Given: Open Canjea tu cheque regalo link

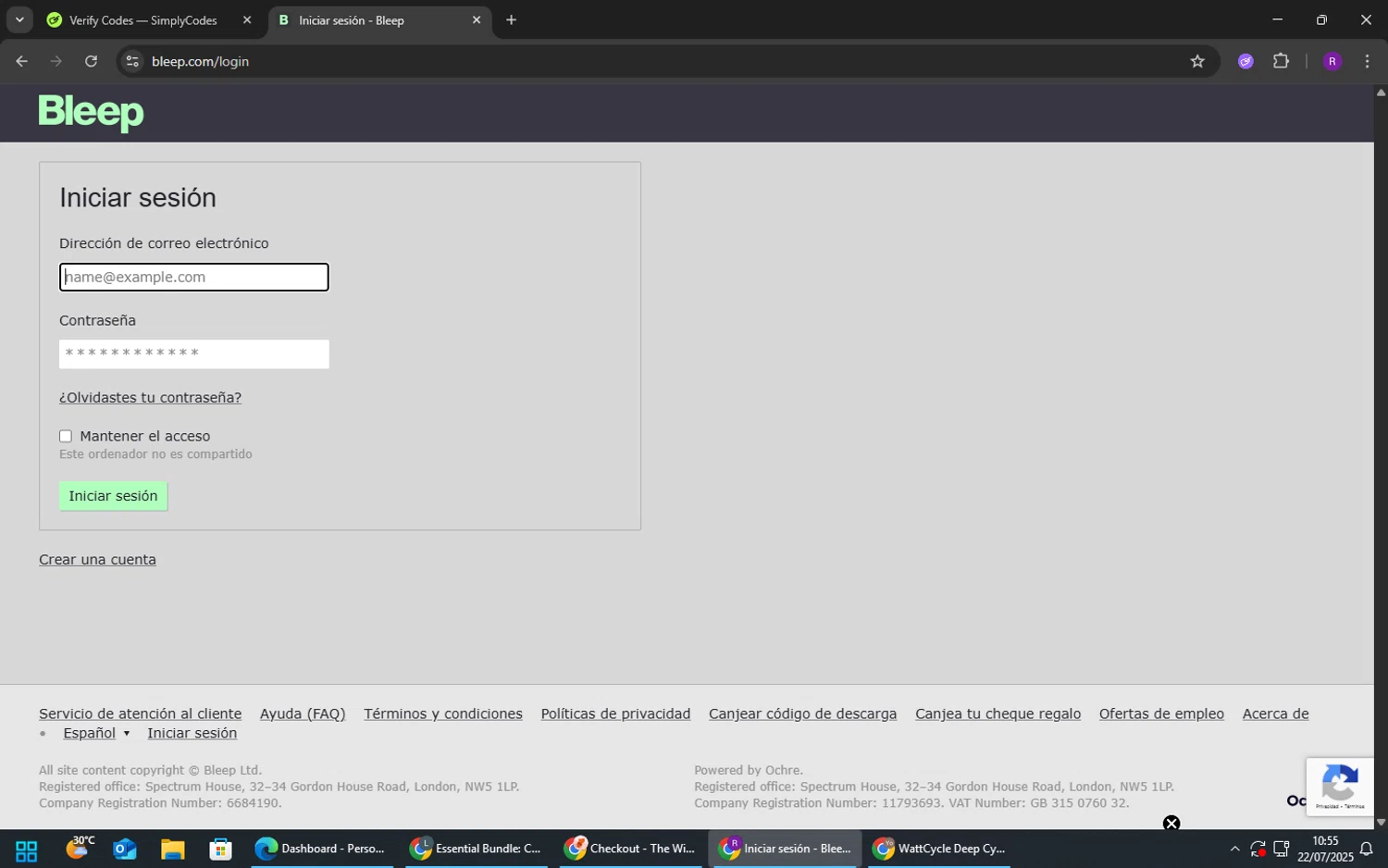Looking at the screenshot, I should tap(998, 713).
